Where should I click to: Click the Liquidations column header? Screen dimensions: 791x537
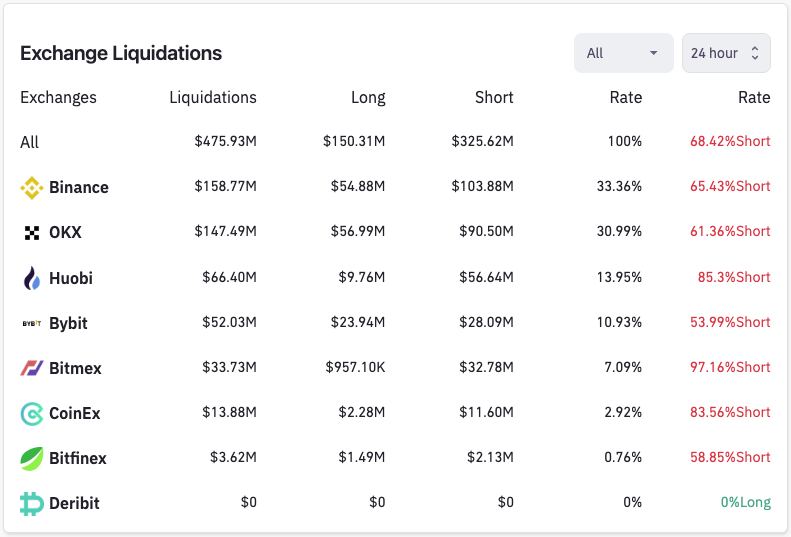click(x=213, y=98)
